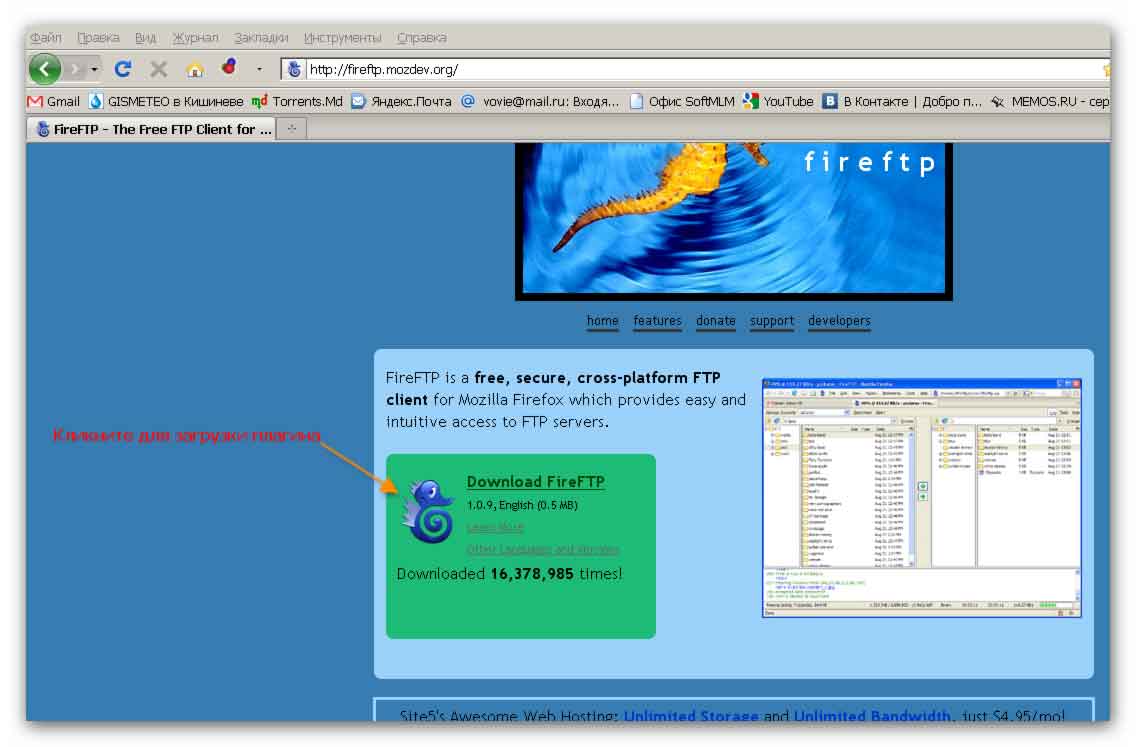
Task: Open the Torrents.Md bookmark
Action: point(297,101)
